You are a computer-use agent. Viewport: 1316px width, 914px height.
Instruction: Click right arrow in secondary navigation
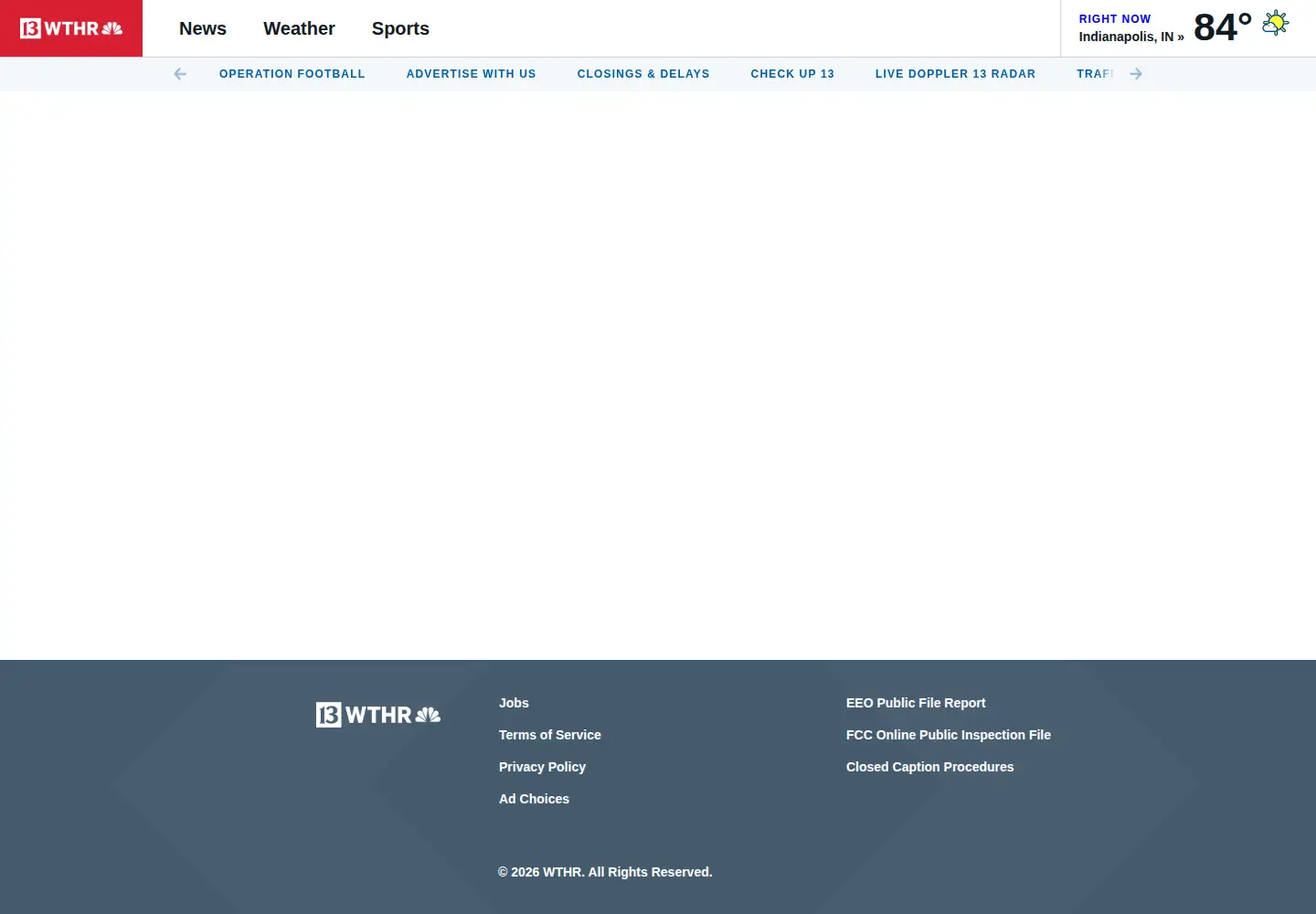point(1136,74)
